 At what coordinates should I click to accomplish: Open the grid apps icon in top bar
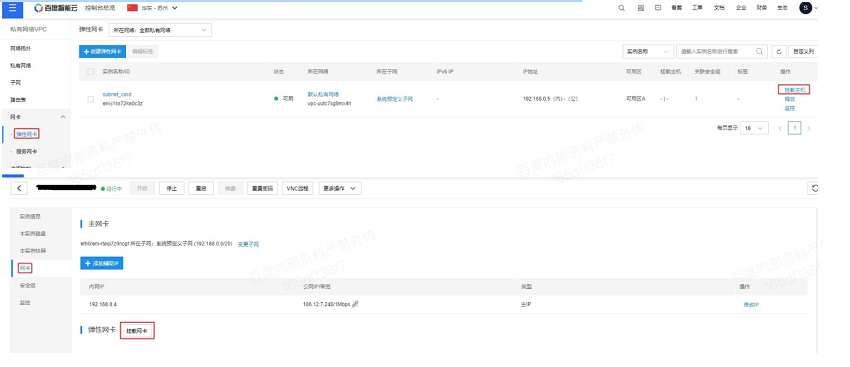pyautogui.click(x=641, y=8)
